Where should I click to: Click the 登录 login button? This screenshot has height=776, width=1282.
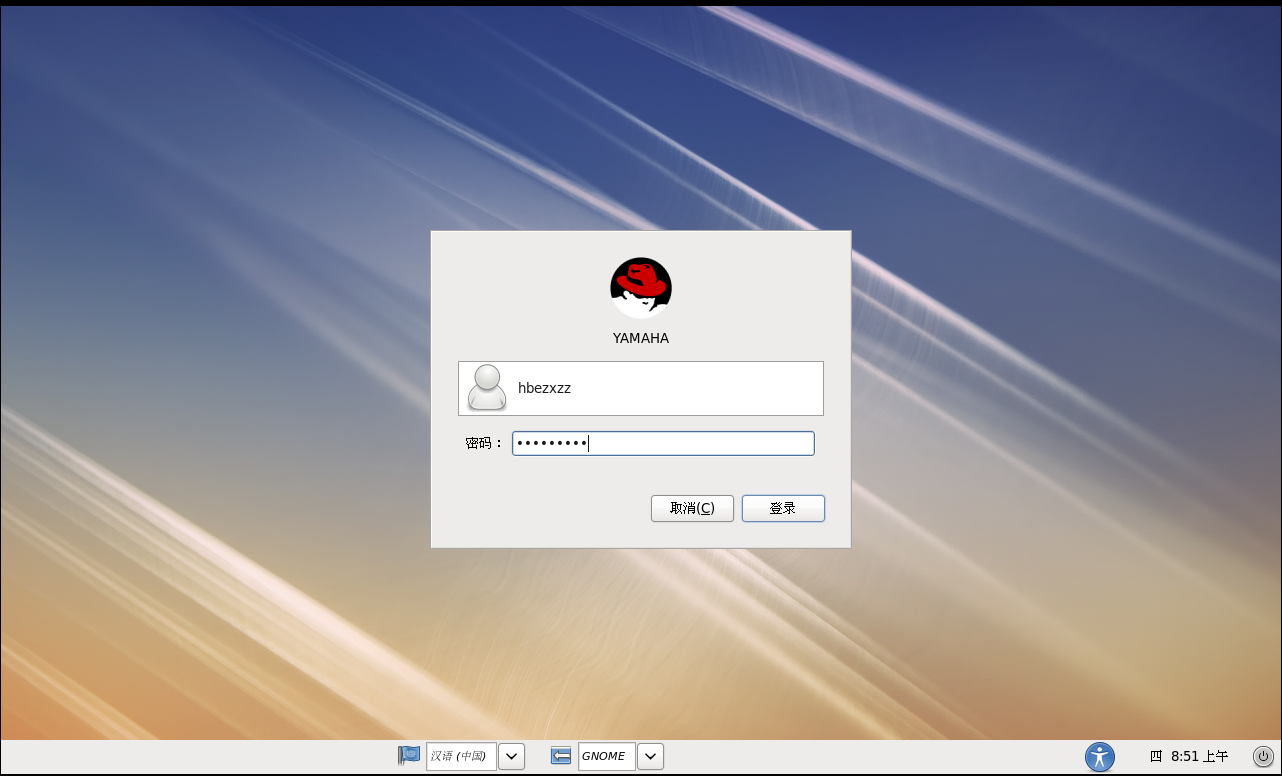783,508
